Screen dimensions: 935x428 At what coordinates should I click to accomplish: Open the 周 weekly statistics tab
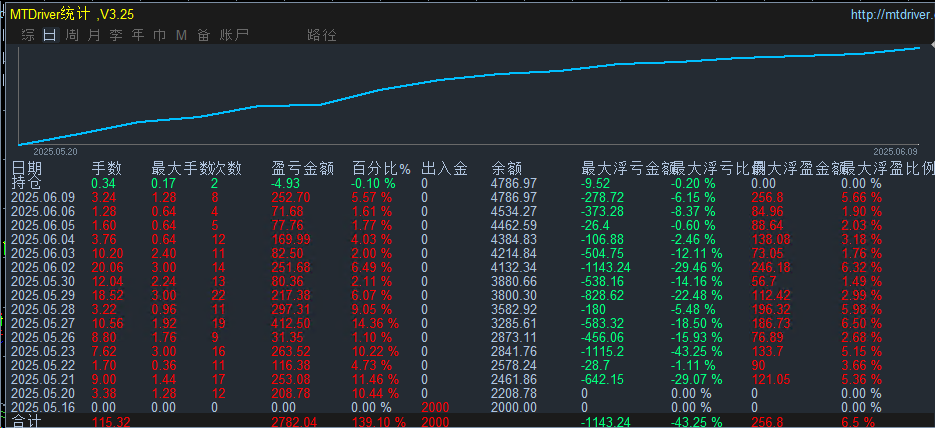coord(72,35)
